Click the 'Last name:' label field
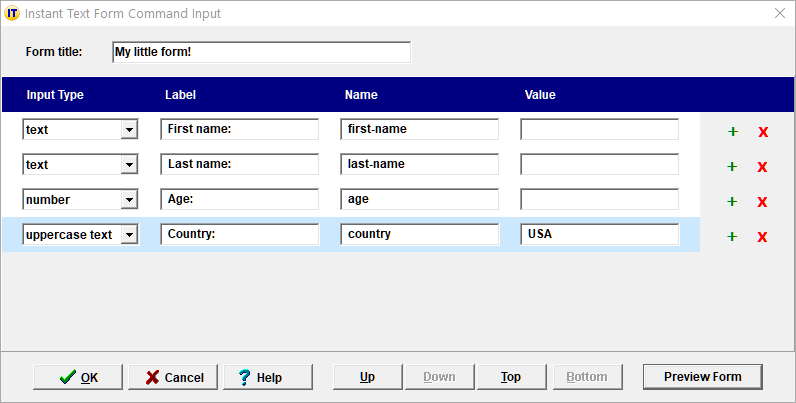Image resolution: width=796 pixels, height=403 pixels. coord(240,164)
